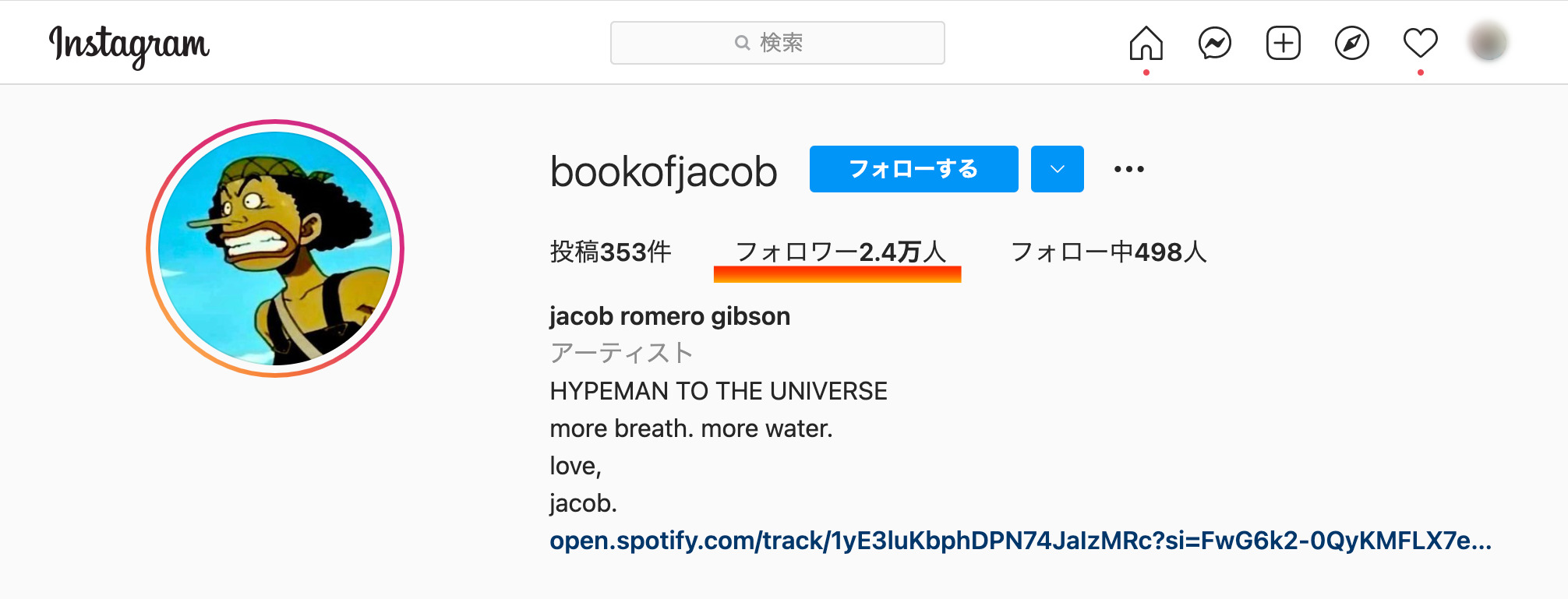
Task: Open activity notifications heart icon
Action: pos(1420,43)
